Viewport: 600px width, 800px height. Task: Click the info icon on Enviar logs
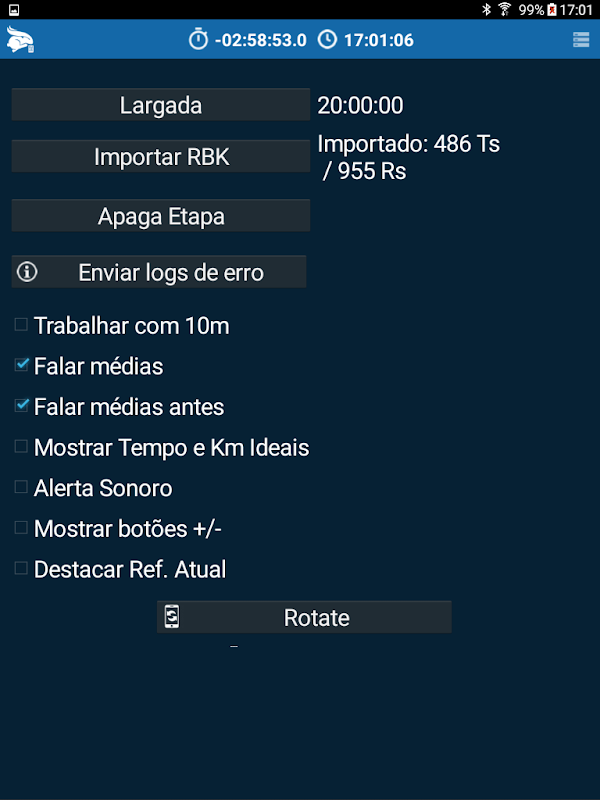click(28, 272)
